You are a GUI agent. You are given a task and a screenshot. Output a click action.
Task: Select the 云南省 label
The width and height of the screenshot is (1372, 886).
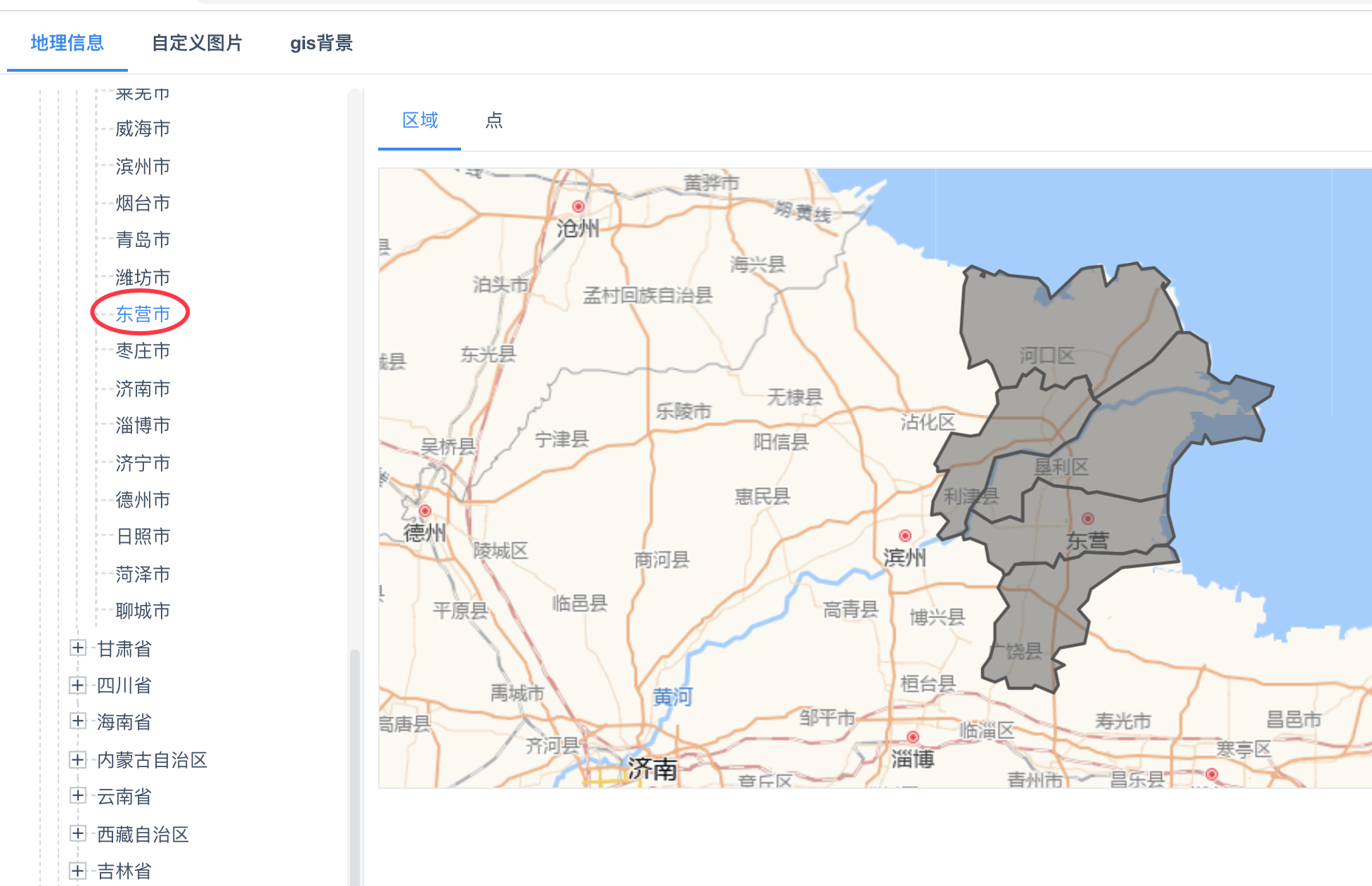124,796
